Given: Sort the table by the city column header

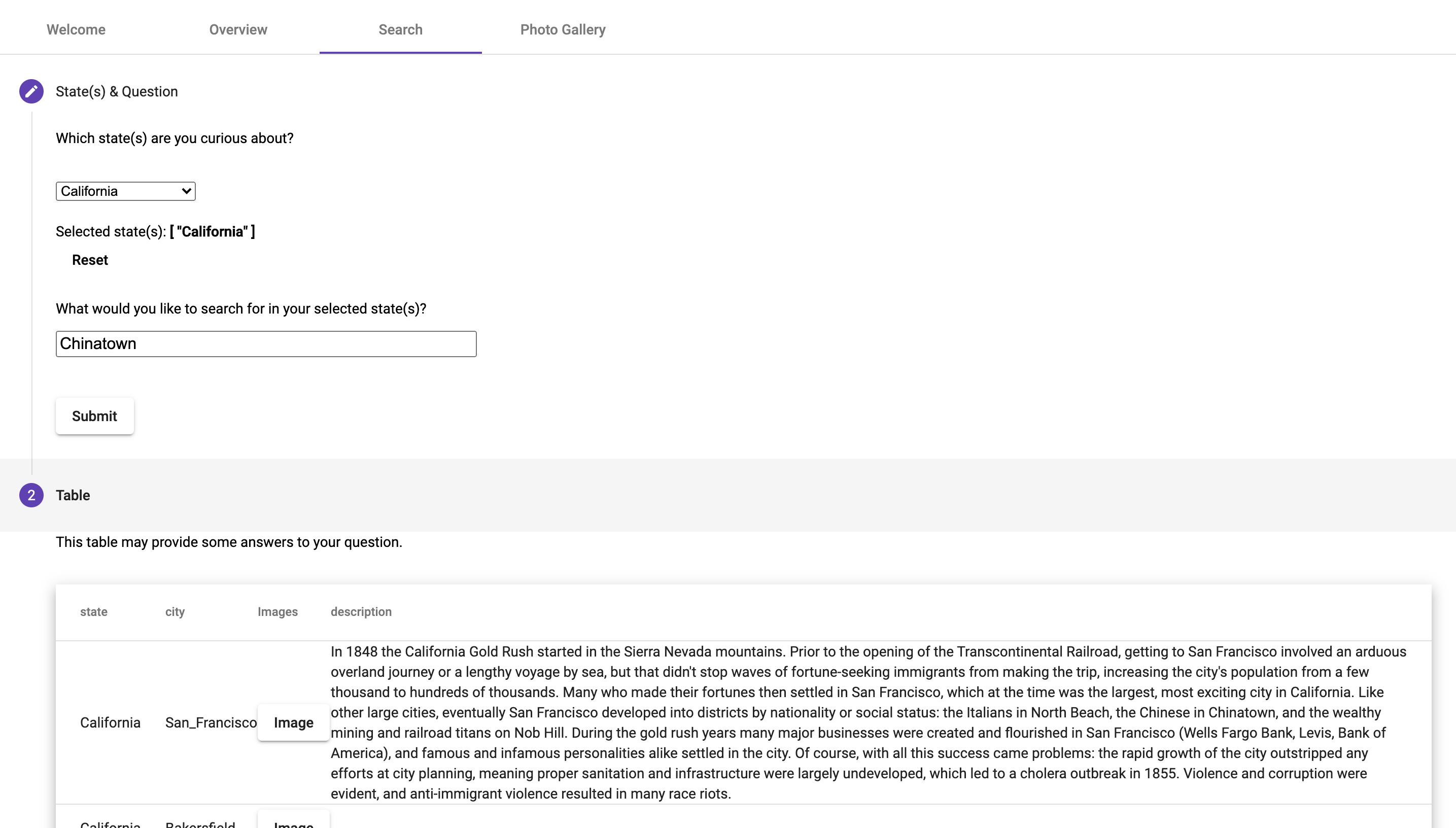Looking at the screenshot, I should [174, 611].
